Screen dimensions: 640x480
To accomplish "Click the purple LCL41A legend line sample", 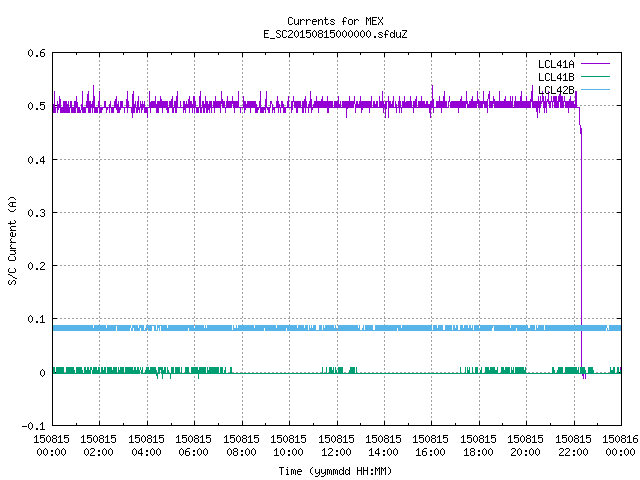I will click(595, 64).
